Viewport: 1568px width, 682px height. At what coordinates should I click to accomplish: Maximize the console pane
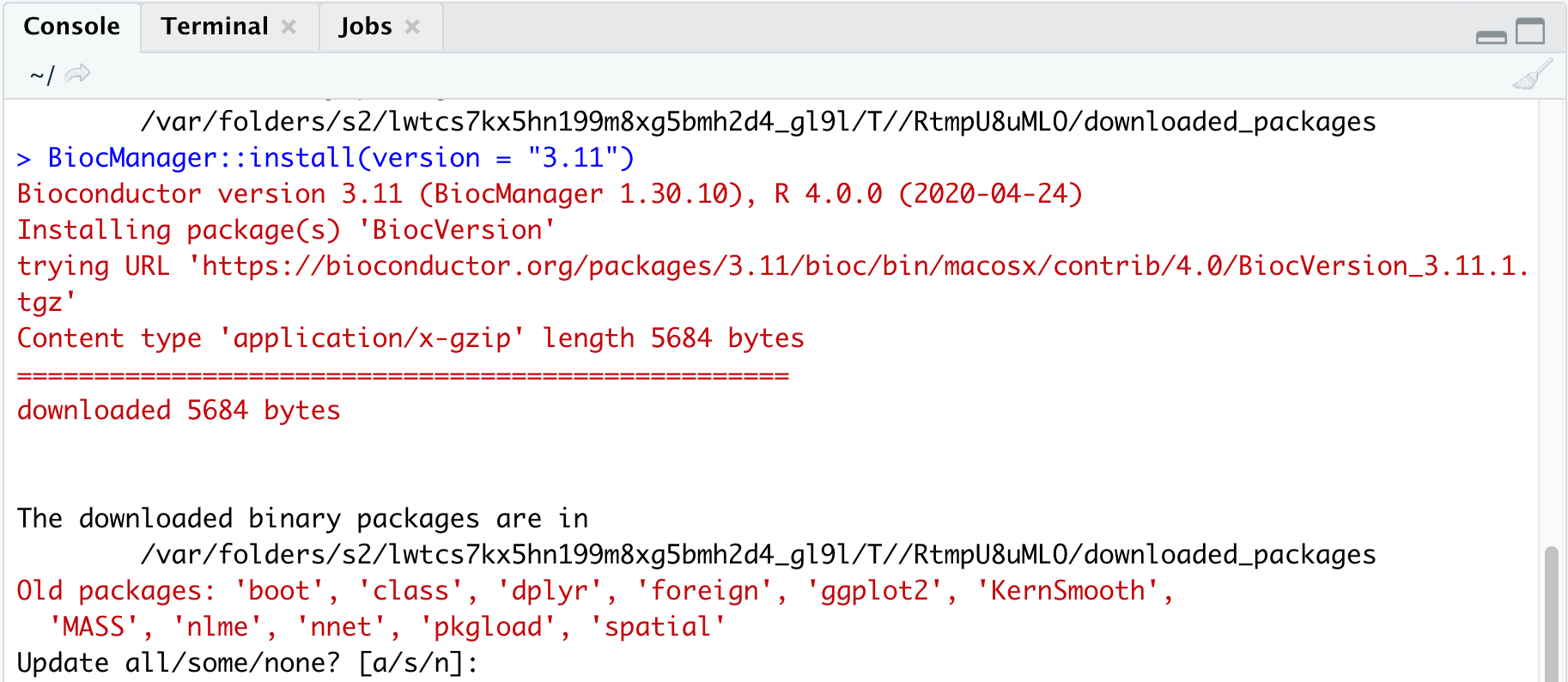point(1529,32)
